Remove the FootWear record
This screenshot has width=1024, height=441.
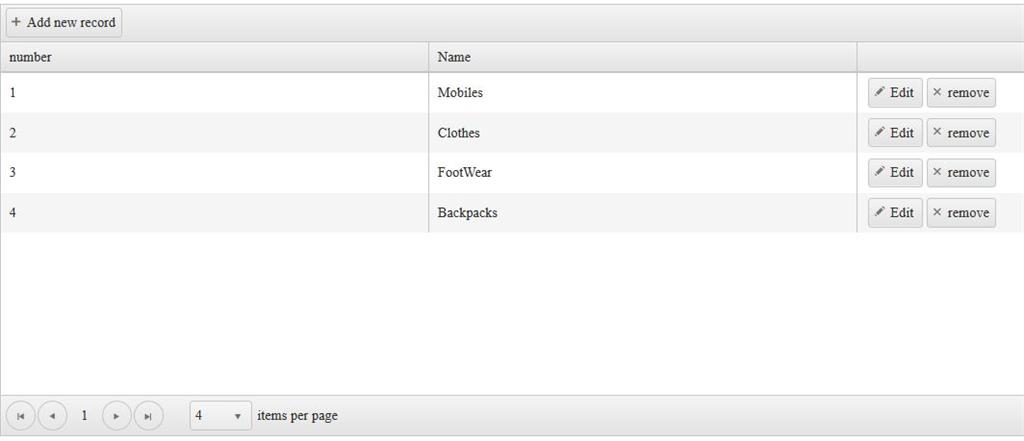tap(961, 173)
